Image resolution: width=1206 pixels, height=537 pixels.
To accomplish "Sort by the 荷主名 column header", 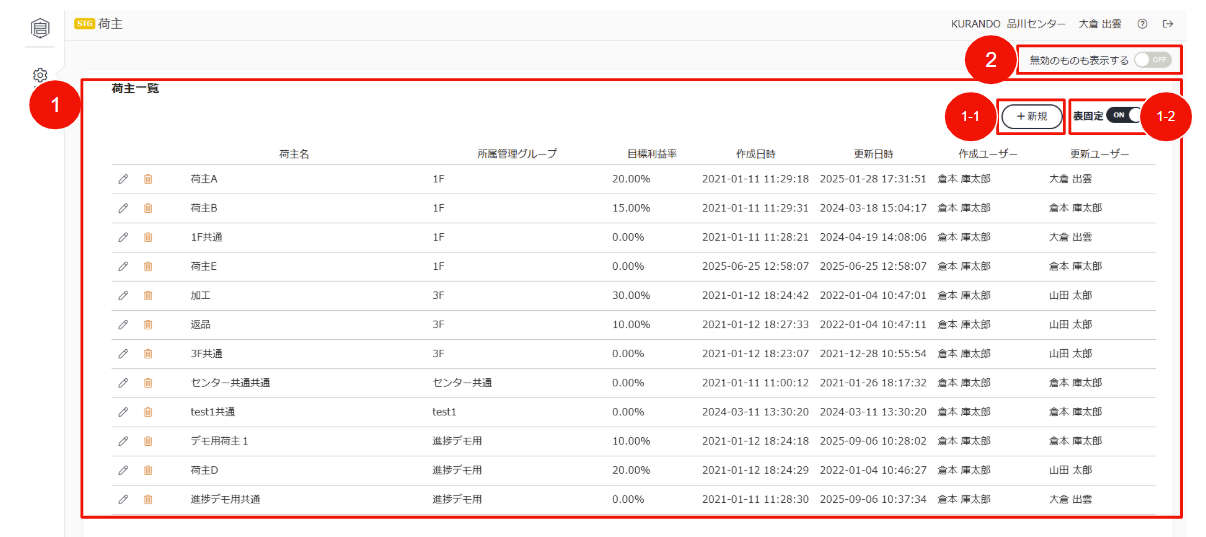I will pos(294,153).
